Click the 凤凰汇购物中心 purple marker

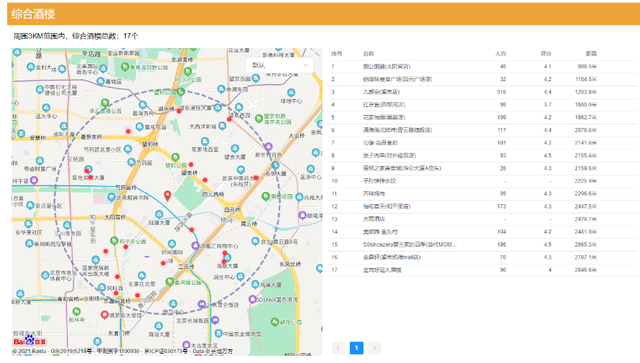tap(196, 246)
